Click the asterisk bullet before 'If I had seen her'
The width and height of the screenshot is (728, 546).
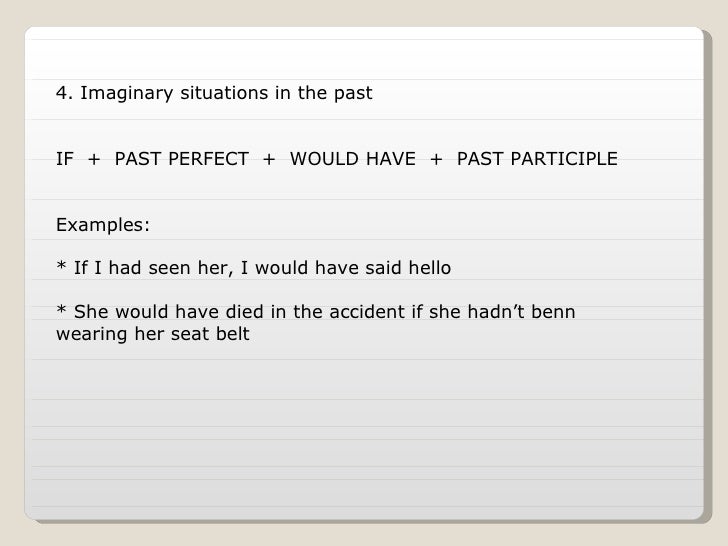pos(61,266)
